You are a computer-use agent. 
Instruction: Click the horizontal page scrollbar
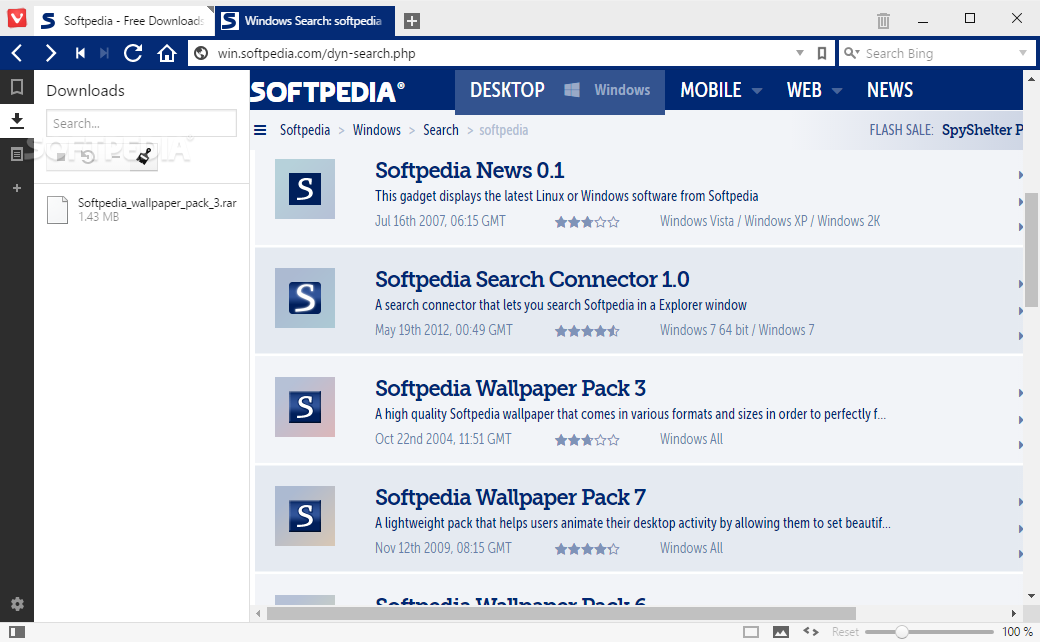click(x=561, y=613)
